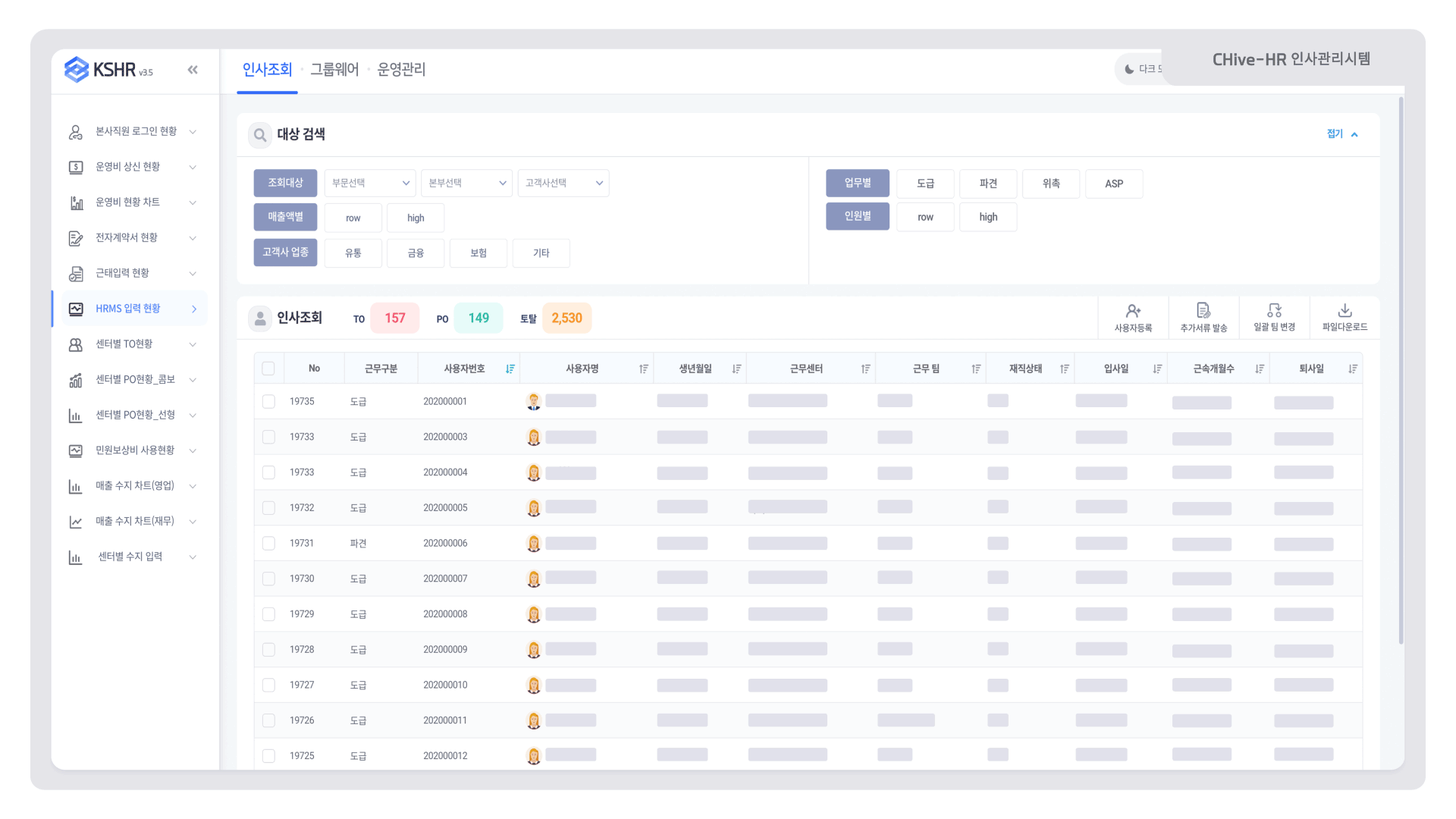
Task: Switch to the 그룹웨어 tab
Action: pos(335,68)
